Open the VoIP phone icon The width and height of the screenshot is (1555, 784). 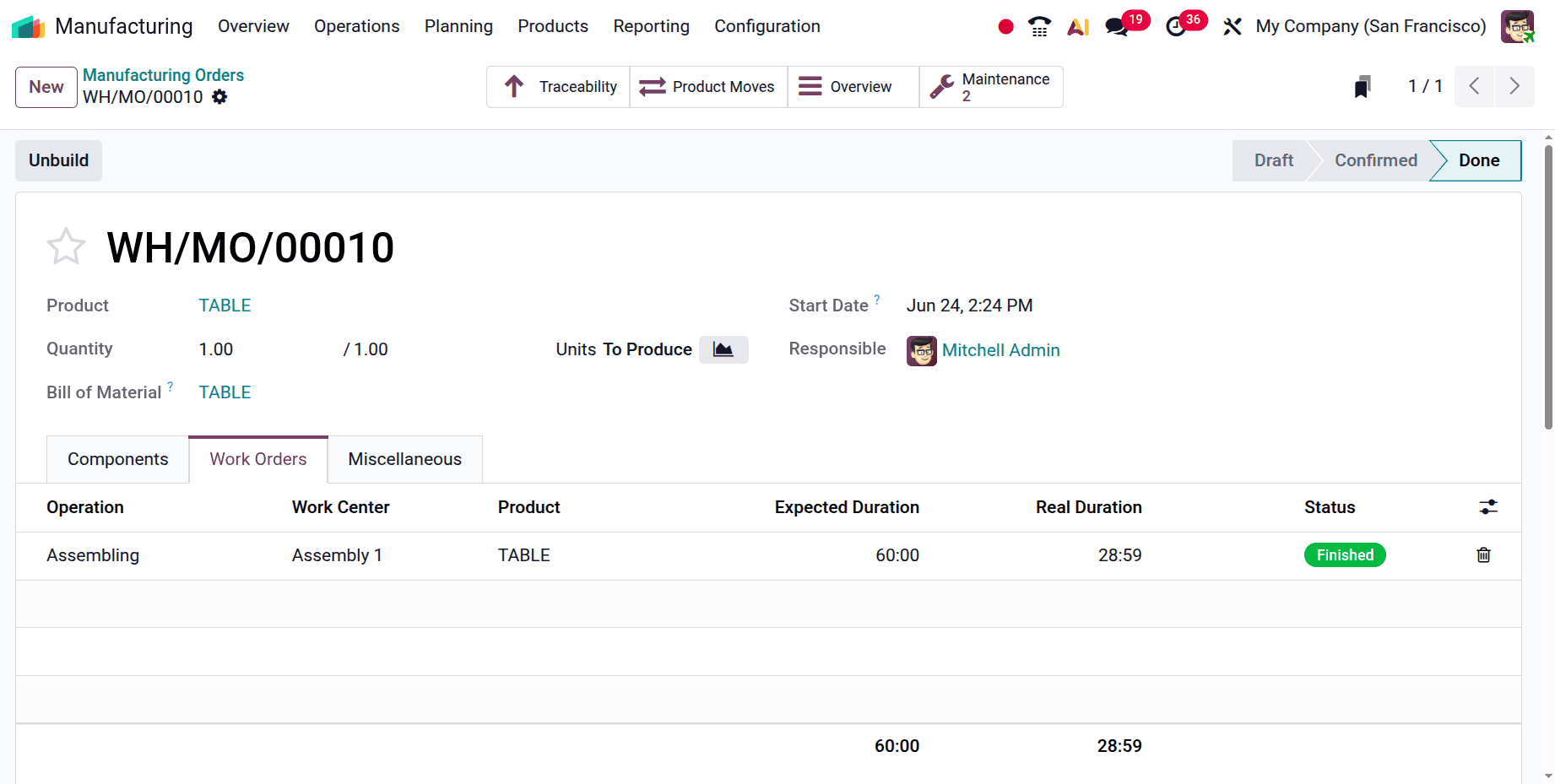(1040, 27)
